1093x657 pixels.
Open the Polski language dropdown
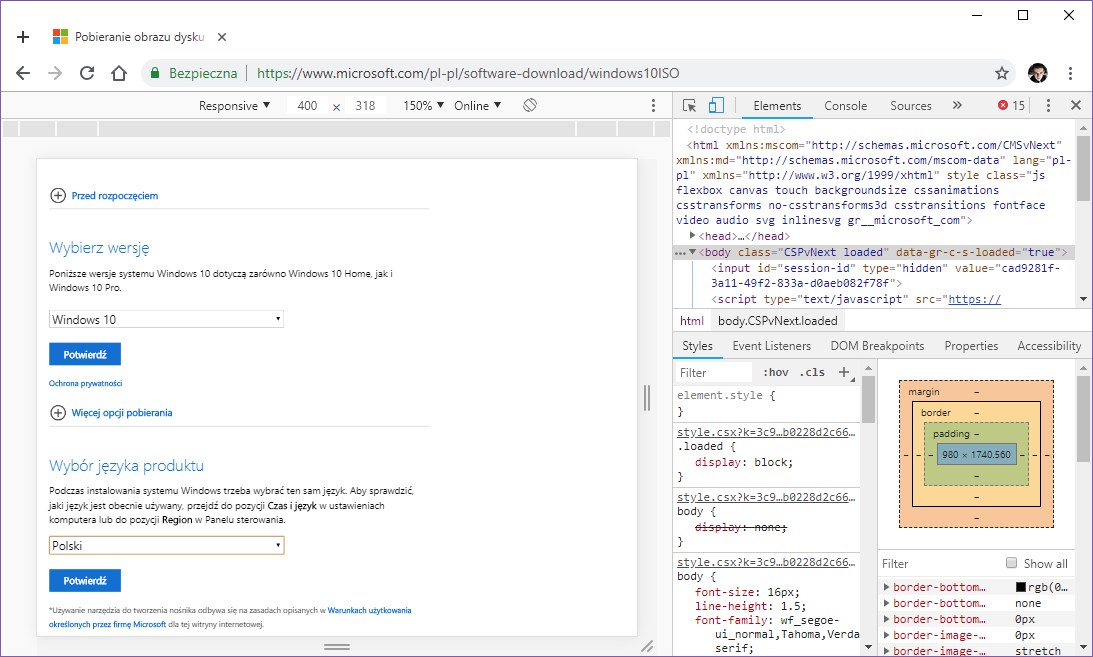coord(167,546)
